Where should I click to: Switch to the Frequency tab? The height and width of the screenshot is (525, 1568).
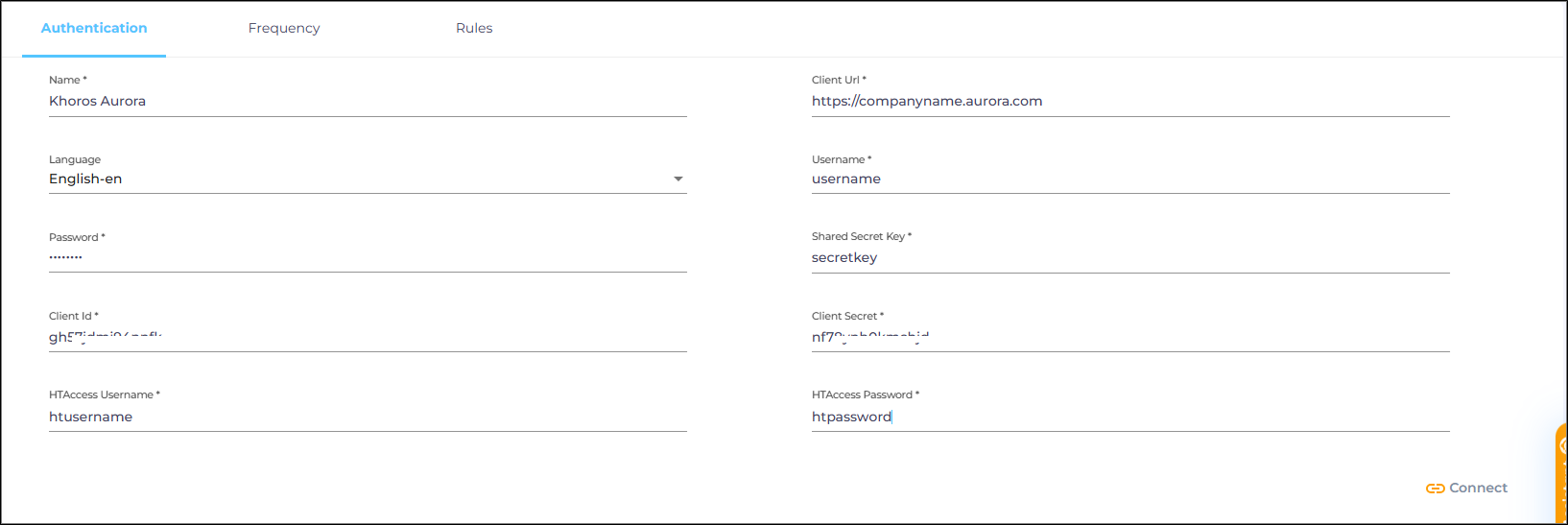click(284, 29)
